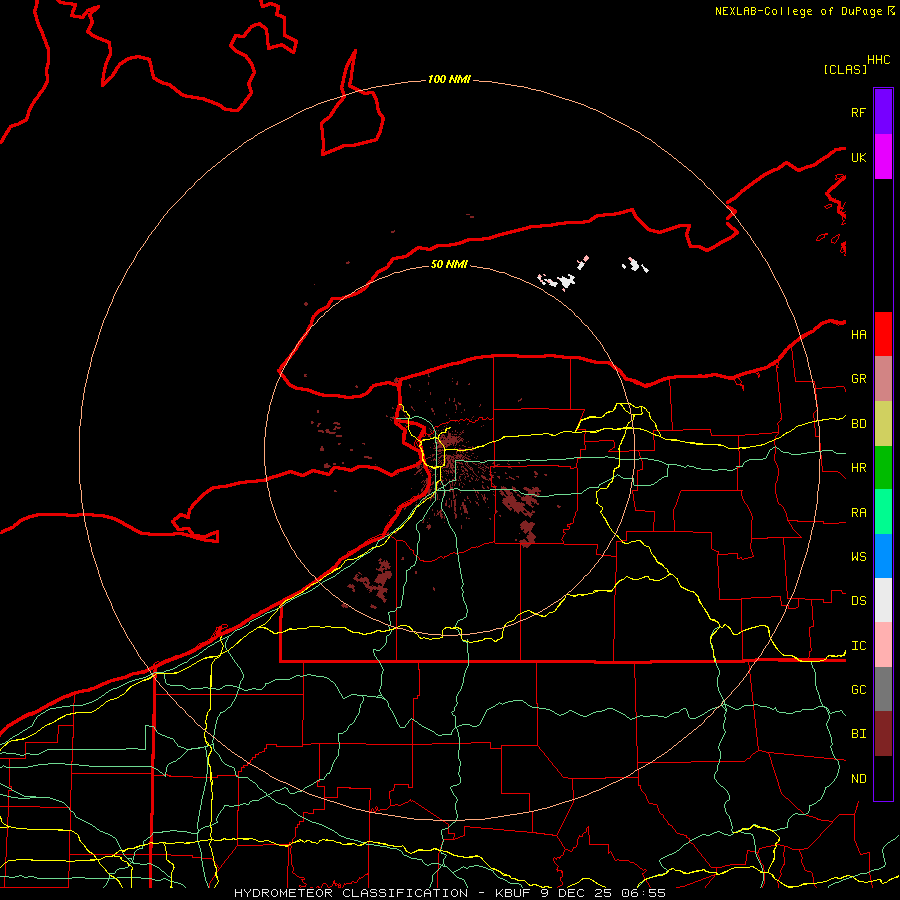This screenshot has height=900, width=900.
Task: Click the GR legend label
Action: coord(858,379)
